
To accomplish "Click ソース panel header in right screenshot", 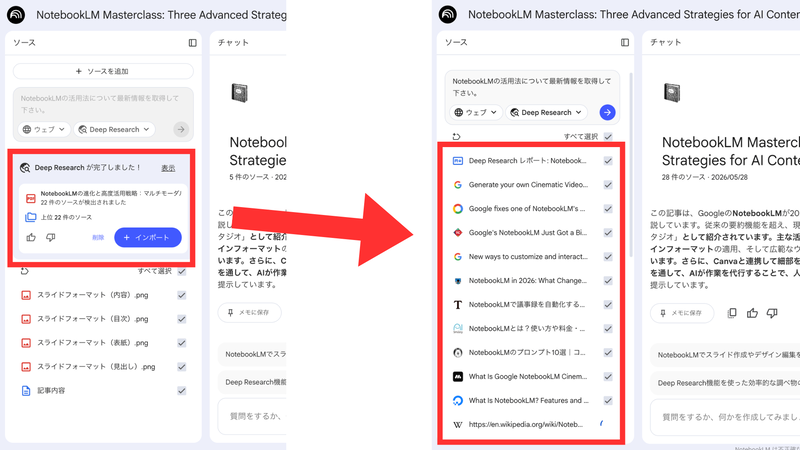I will point(456,42).
